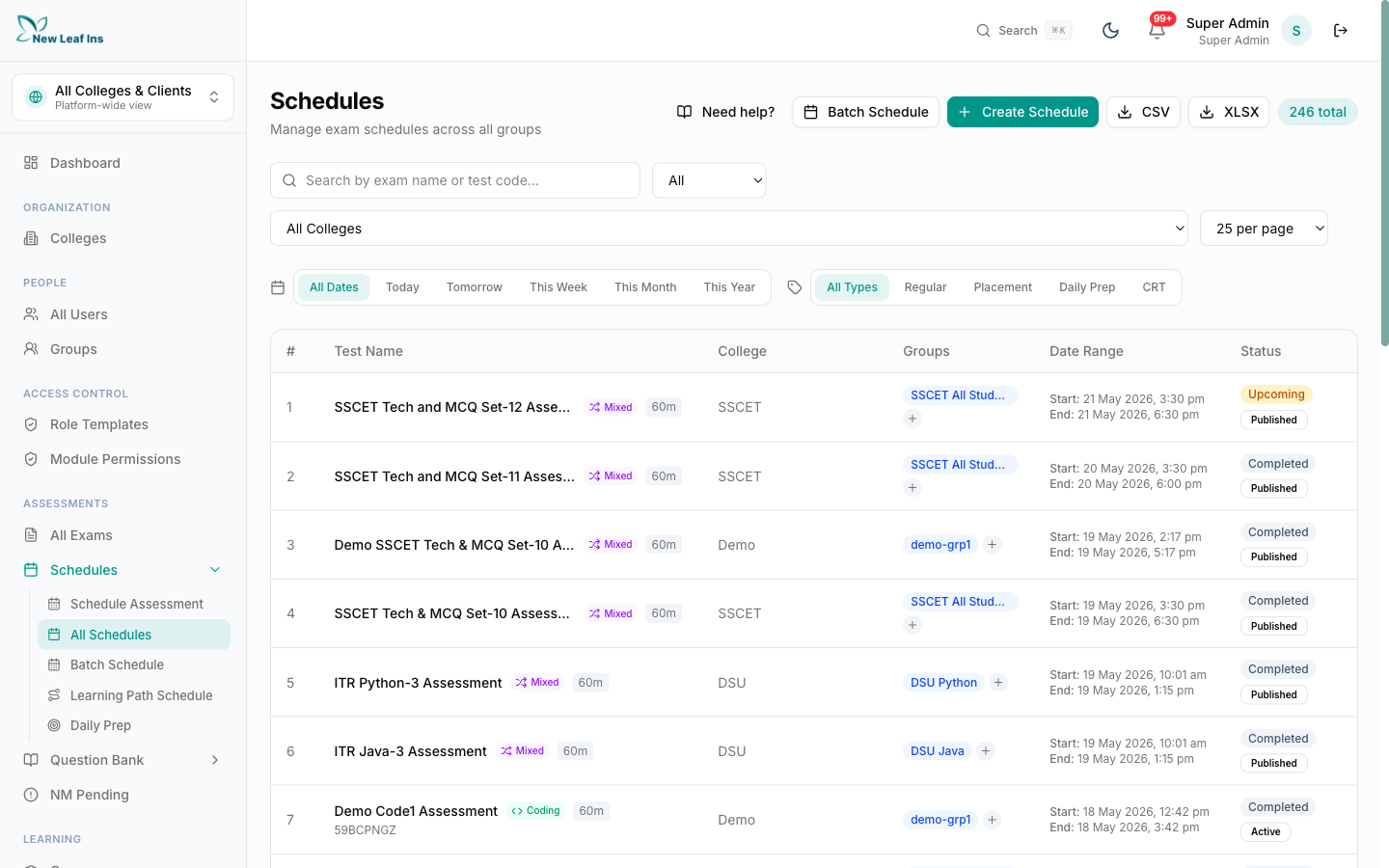Open Role Templates in the sidebar

click(x=123, y=424)
